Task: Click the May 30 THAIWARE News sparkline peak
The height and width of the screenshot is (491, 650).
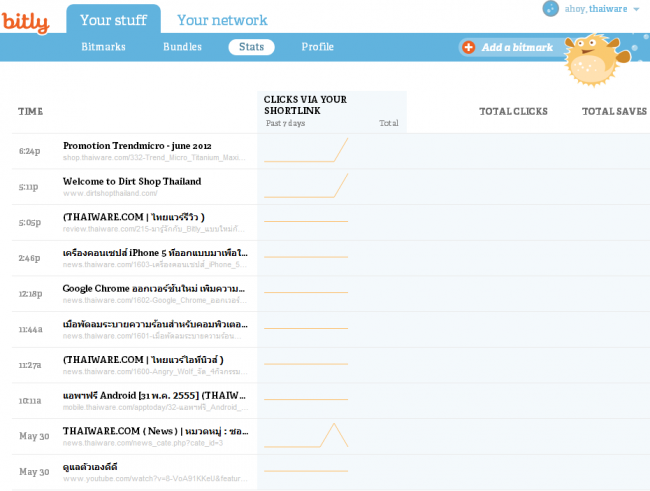Action: pos(334,424)
